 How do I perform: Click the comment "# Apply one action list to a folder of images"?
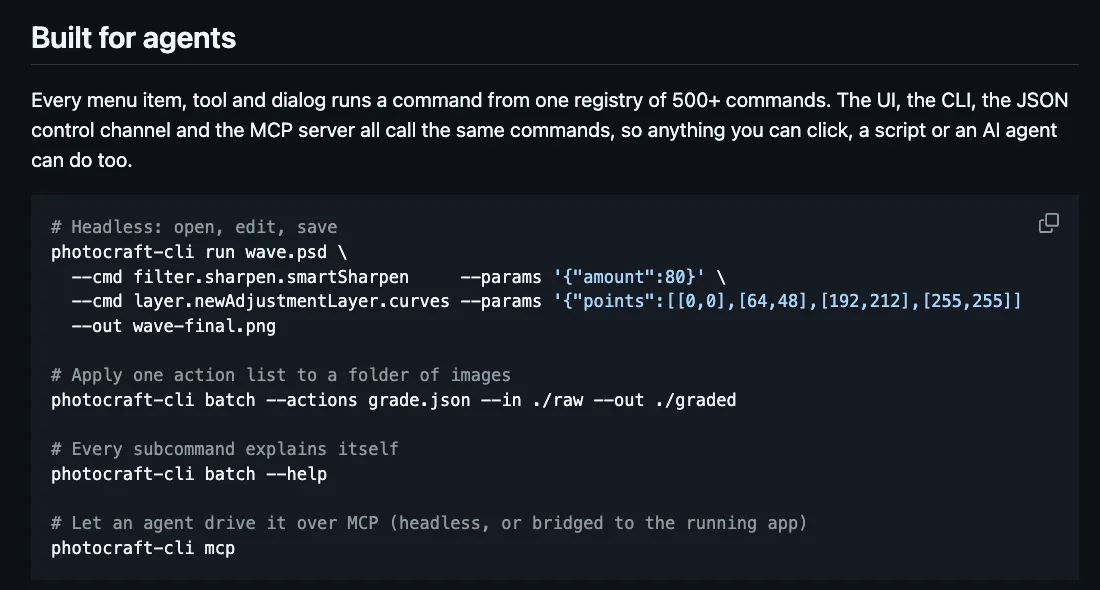click(x=281, y=375)
